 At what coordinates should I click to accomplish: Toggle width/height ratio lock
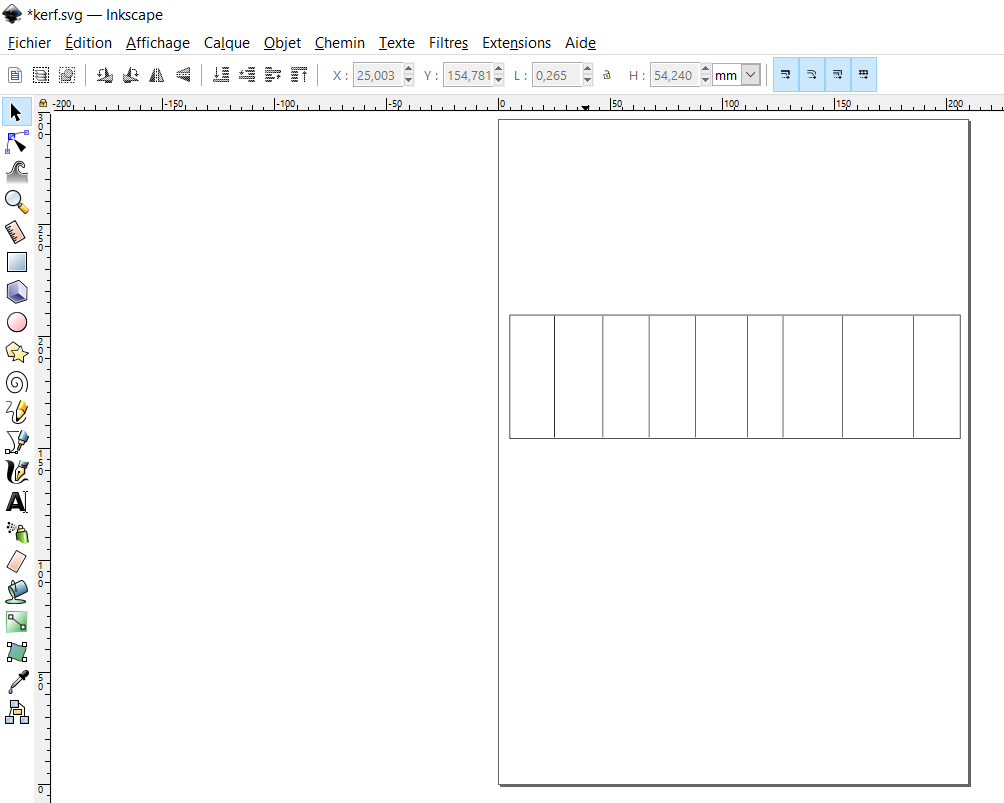coord(607,75)
